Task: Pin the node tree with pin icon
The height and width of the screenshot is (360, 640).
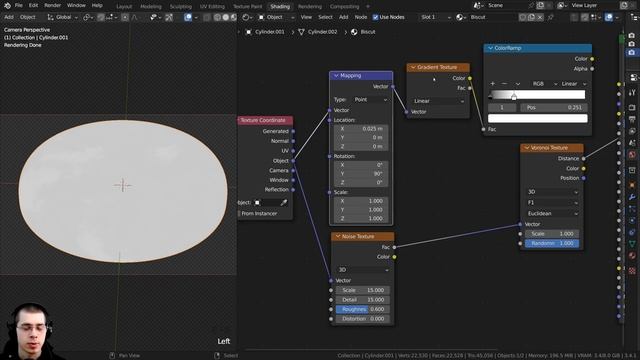Action: click(x=551, y=17)
